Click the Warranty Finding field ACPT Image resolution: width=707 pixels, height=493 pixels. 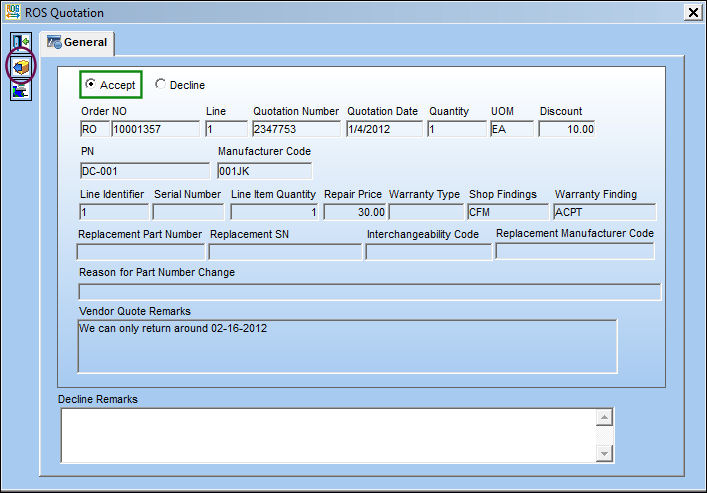pyautogui.click(x=605, y=212)
